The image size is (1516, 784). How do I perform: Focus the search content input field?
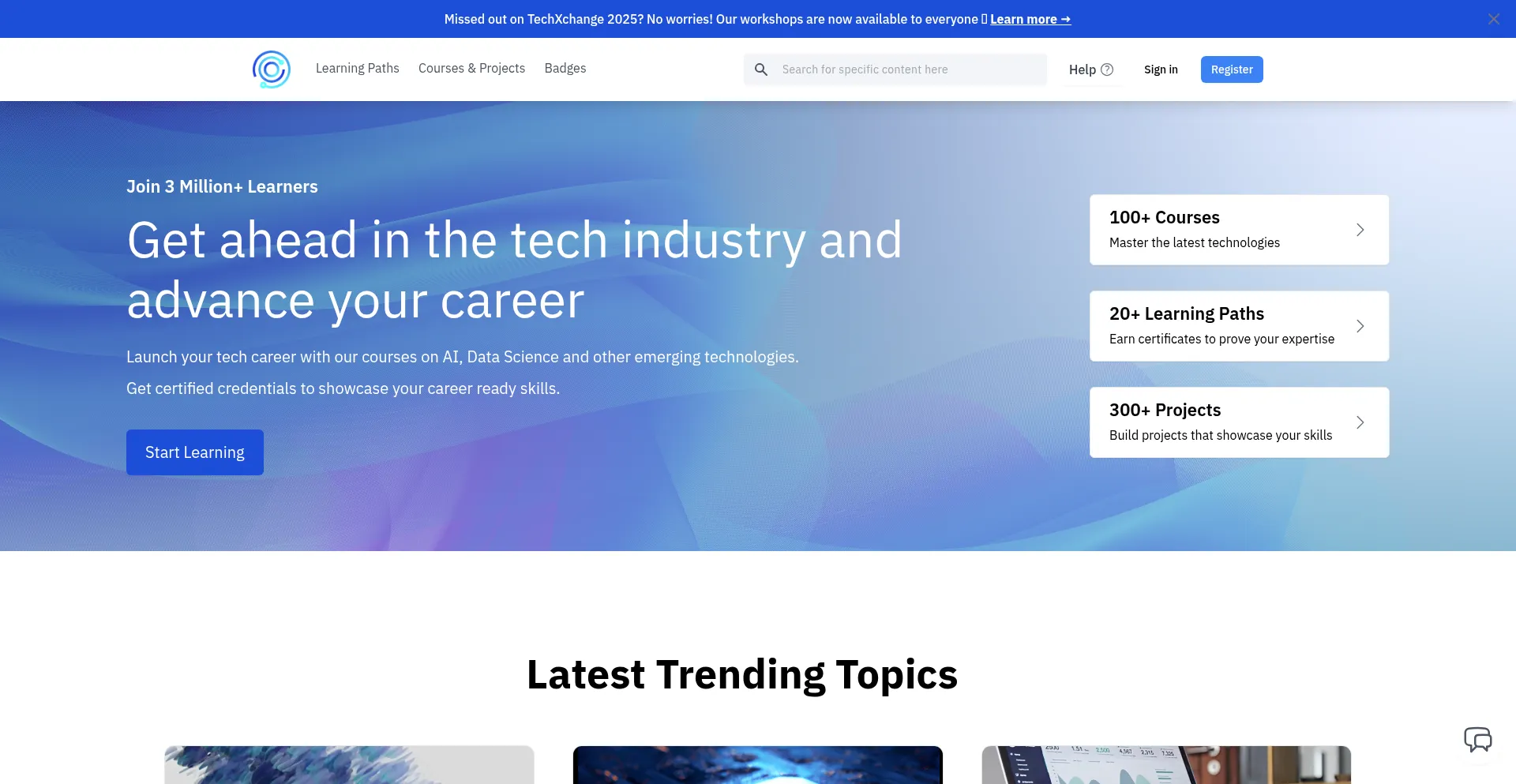pyautogui.click(x=908, y=69)
